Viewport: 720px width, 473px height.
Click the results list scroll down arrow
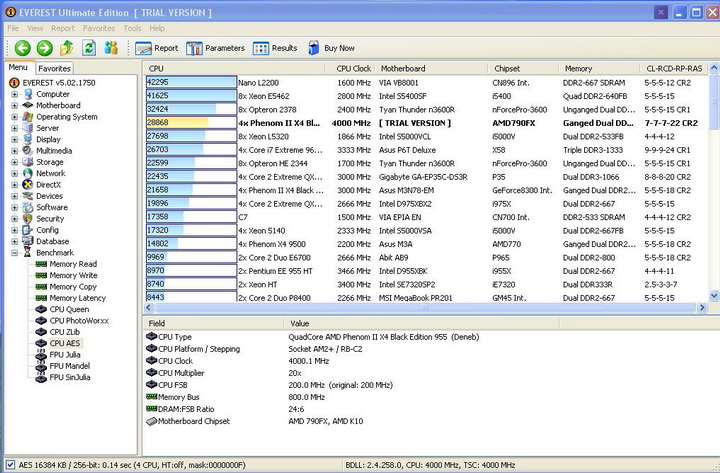point(714,296)
